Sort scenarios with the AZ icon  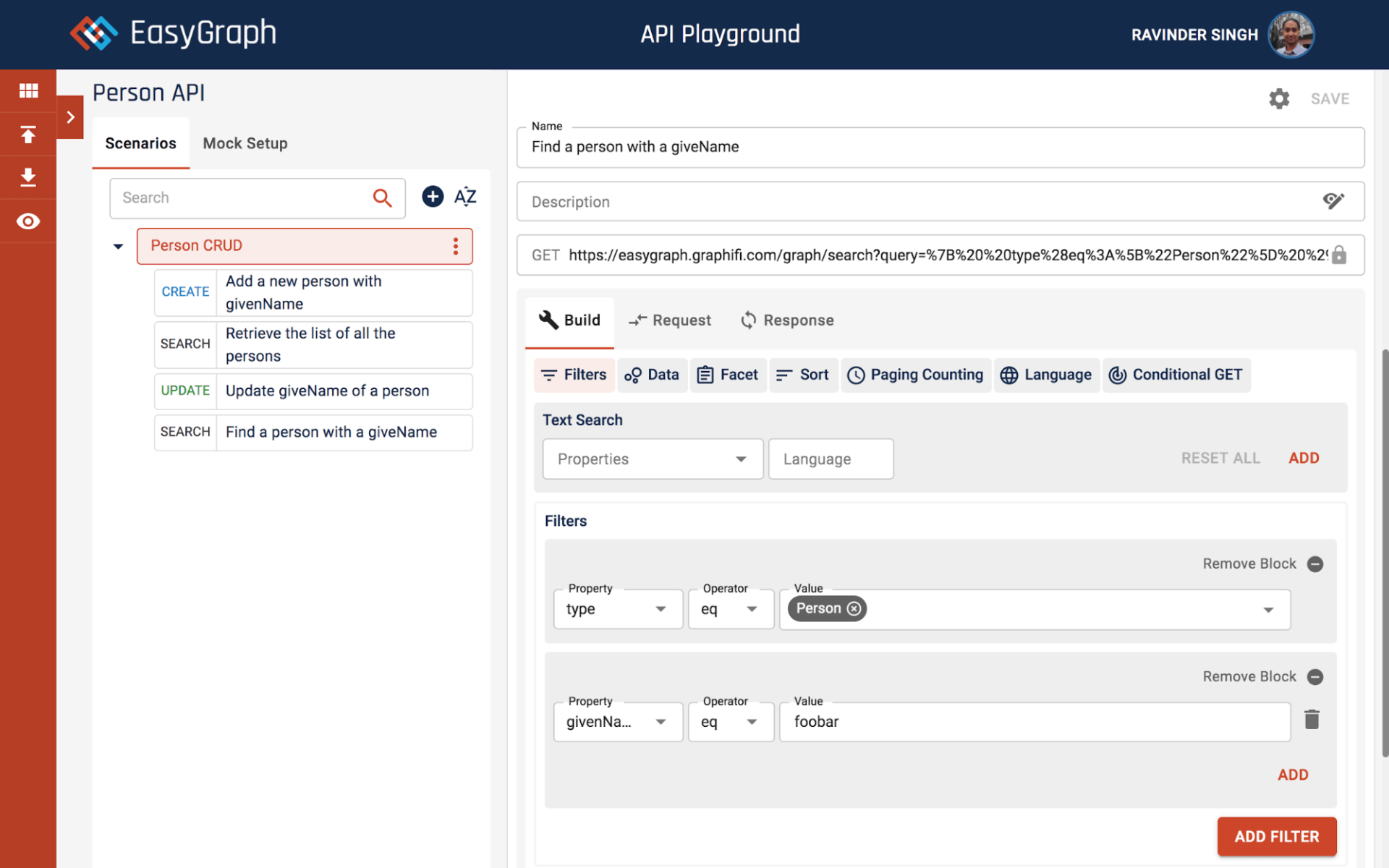click(465, 197)
